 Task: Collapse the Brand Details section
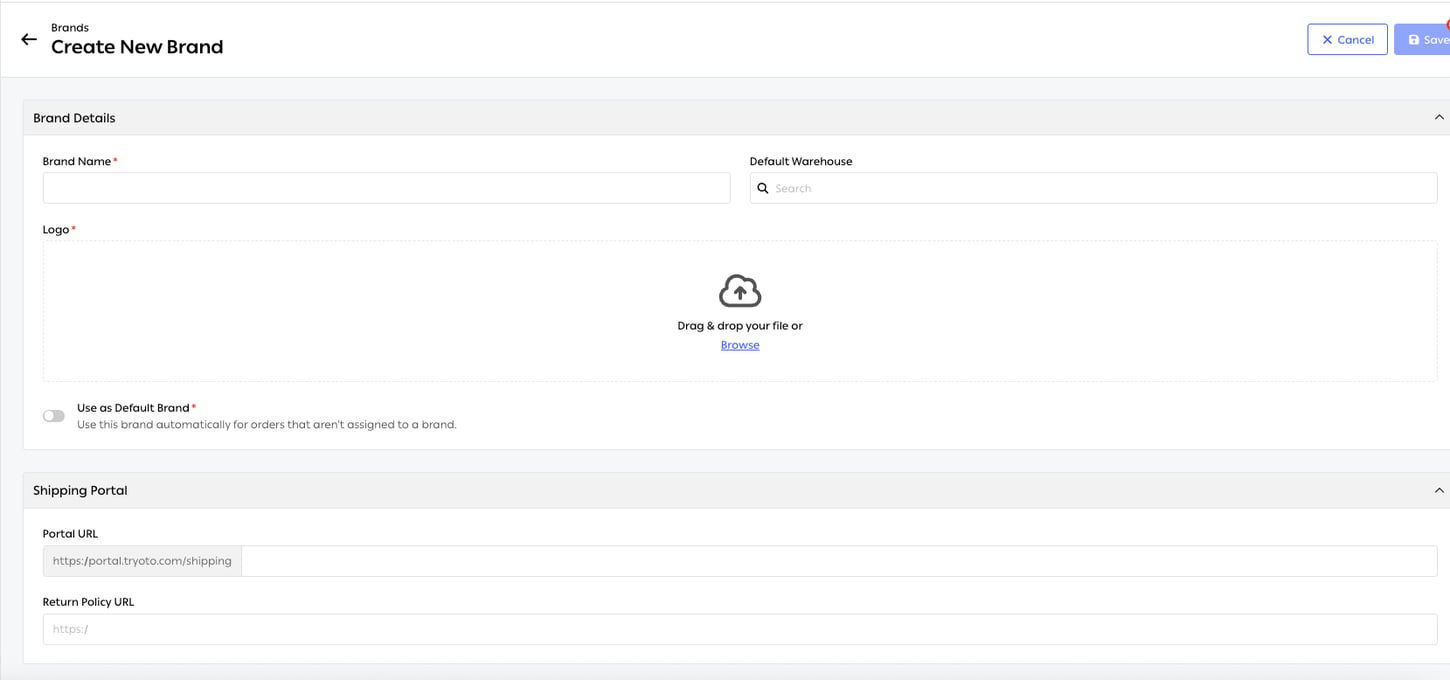[x=1439, y=117]
